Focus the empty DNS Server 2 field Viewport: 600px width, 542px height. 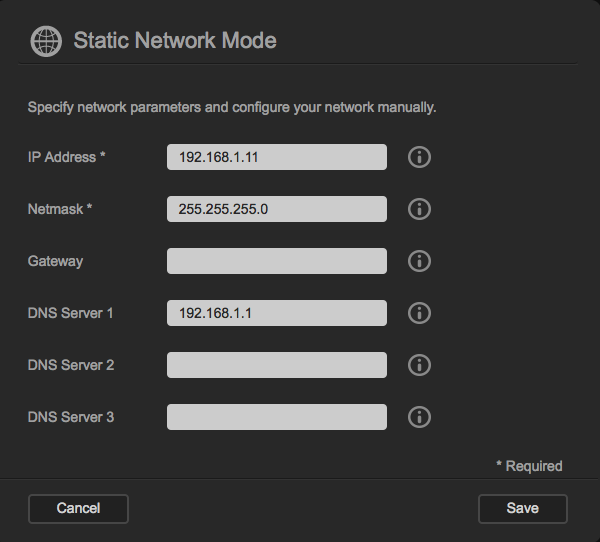tap(276, 365)
